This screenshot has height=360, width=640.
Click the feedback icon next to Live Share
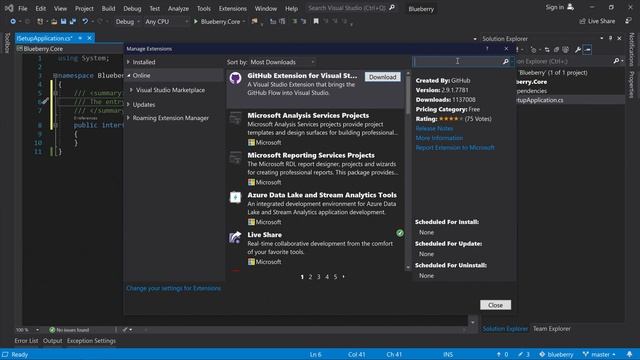coord(629,21)
